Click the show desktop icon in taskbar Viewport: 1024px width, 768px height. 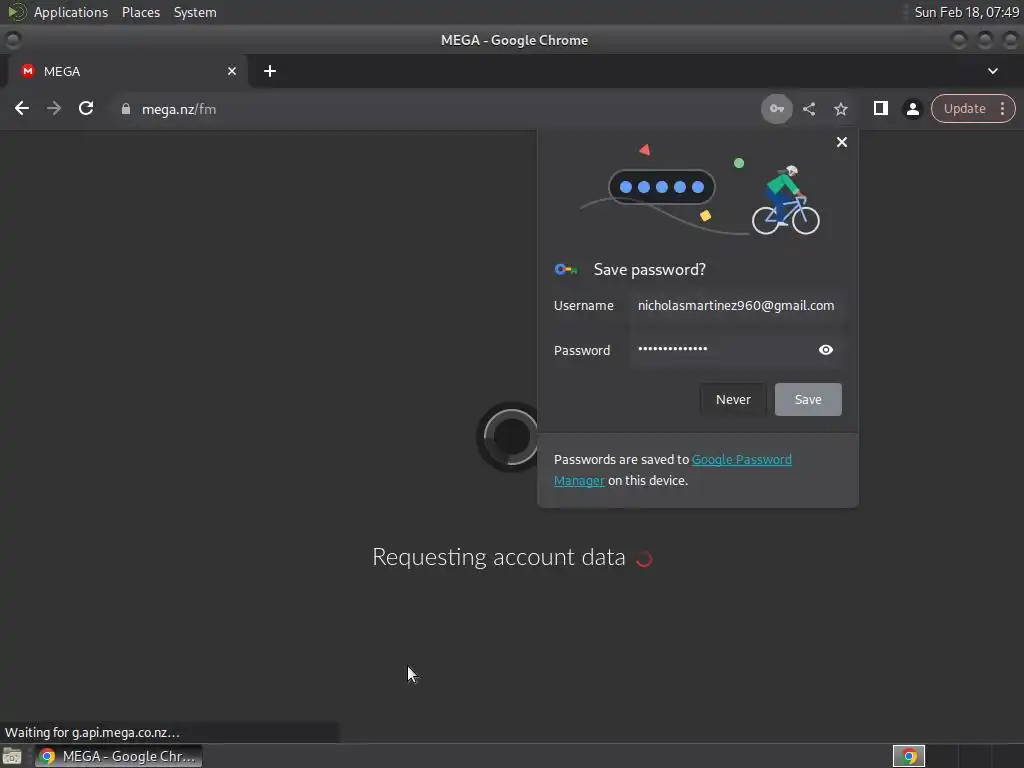[x=12, y=756]
